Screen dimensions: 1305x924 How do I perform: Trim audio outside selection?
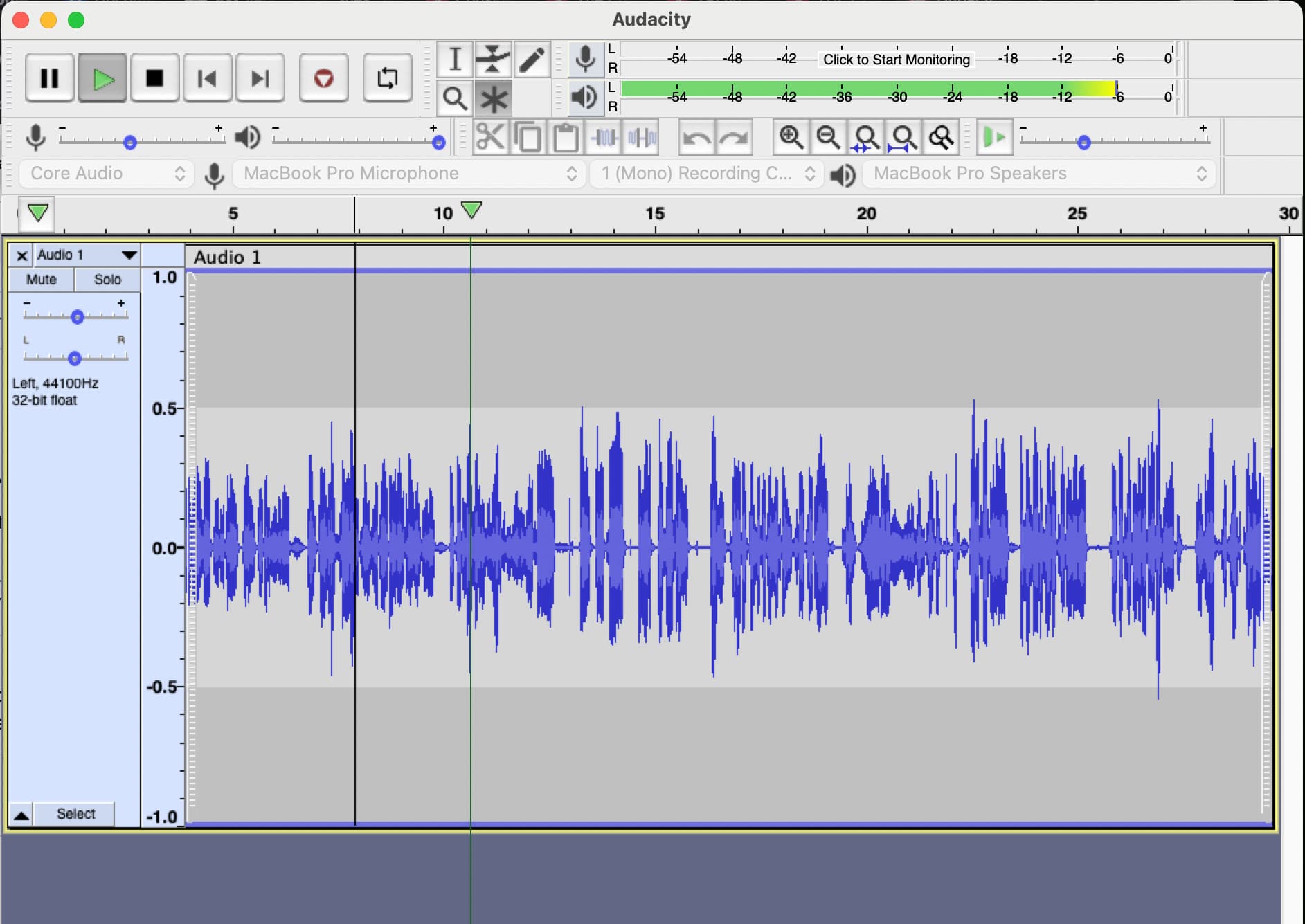click(604, 137)
